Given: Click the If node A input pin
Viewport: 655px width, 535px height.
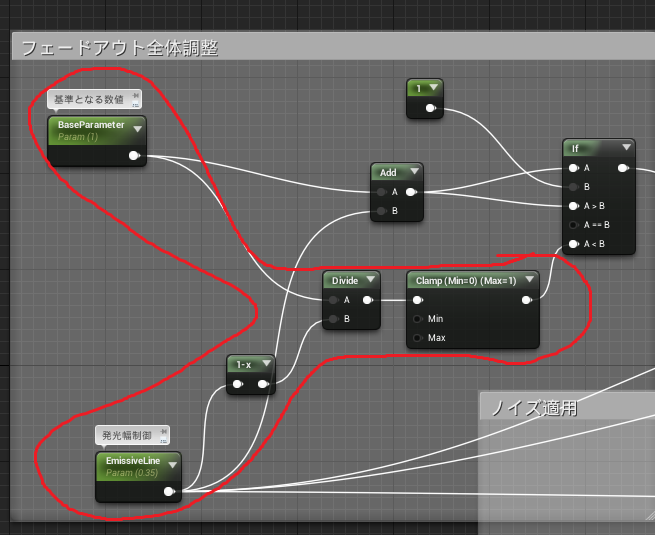Looking at the screenshot, I should (574, 168).
